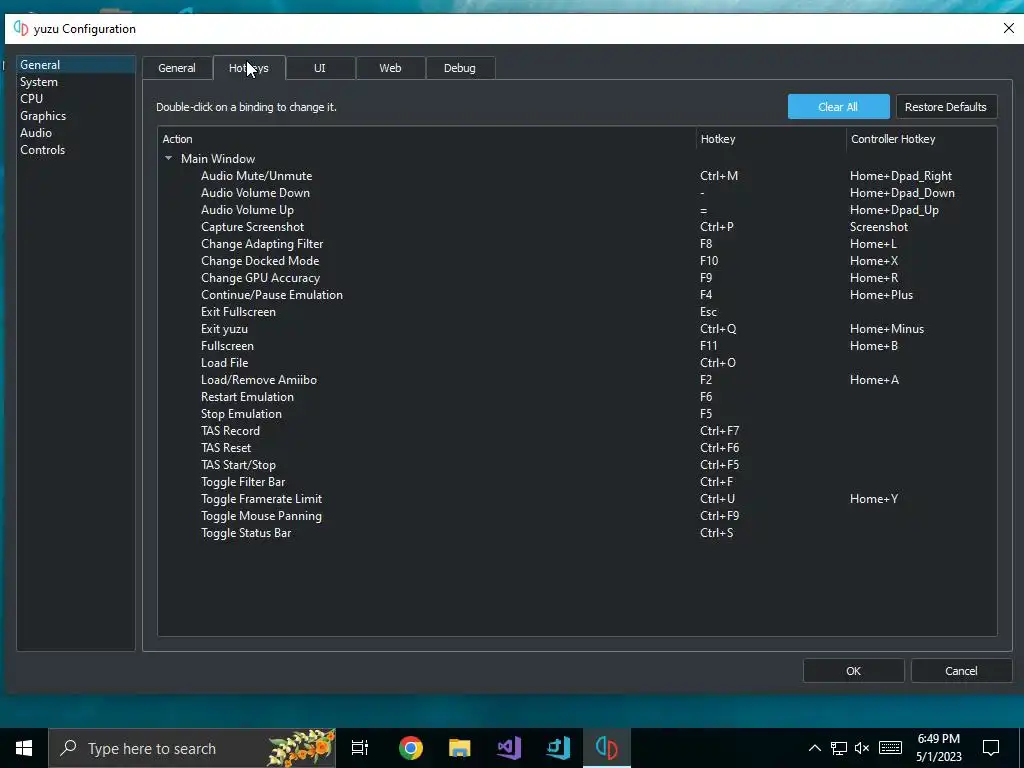Viewport: 1024px width, 768px height.
Task: Select the Exit Fullscreen action
Action: pos(238,312)
